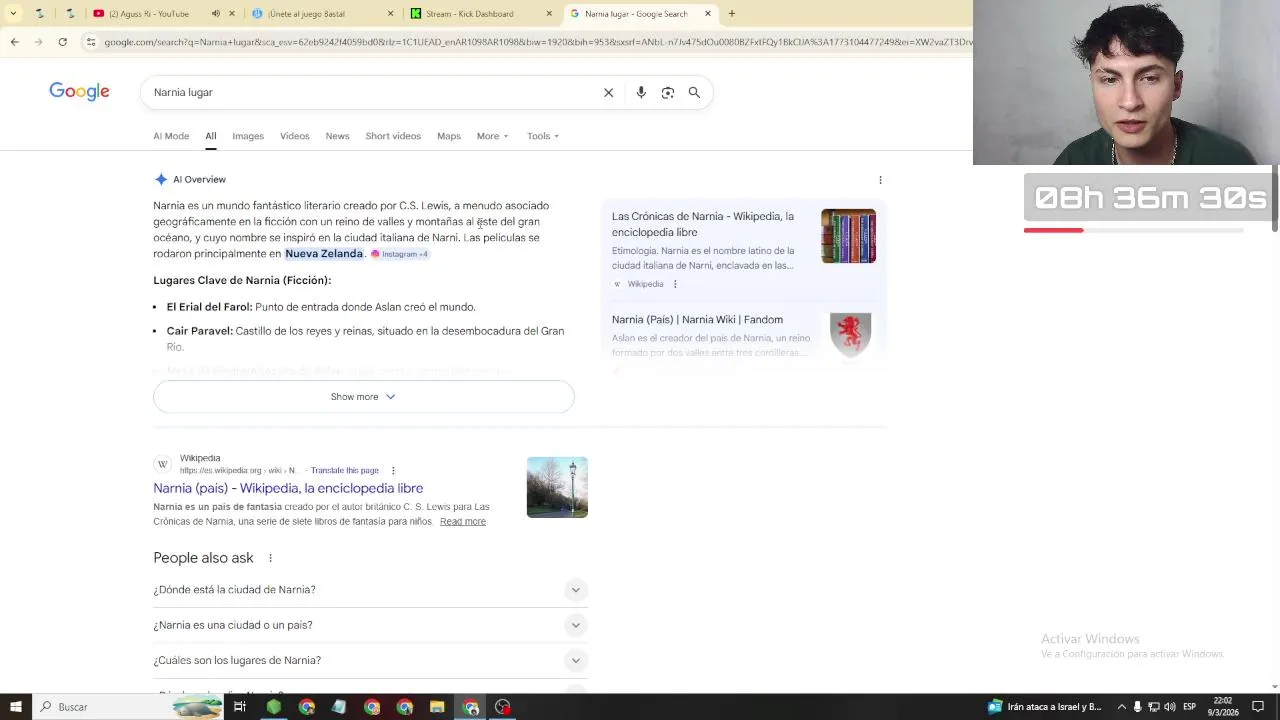Switch to News results tab
The image size is (1280, 720).
click(337, 136)
